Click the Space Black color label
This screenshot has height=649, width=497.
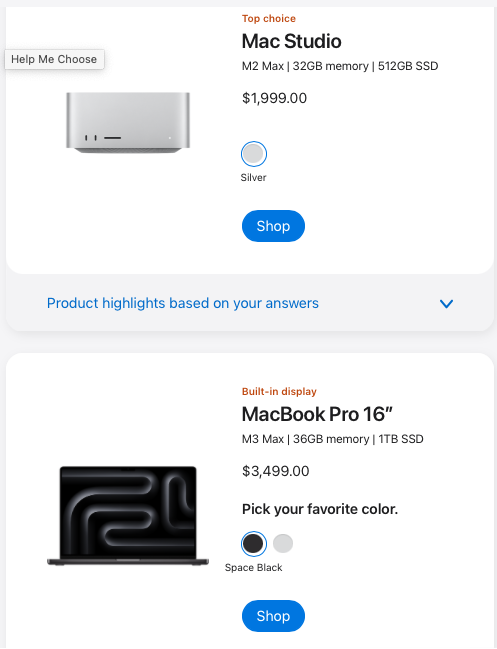[x=254, y=567]
